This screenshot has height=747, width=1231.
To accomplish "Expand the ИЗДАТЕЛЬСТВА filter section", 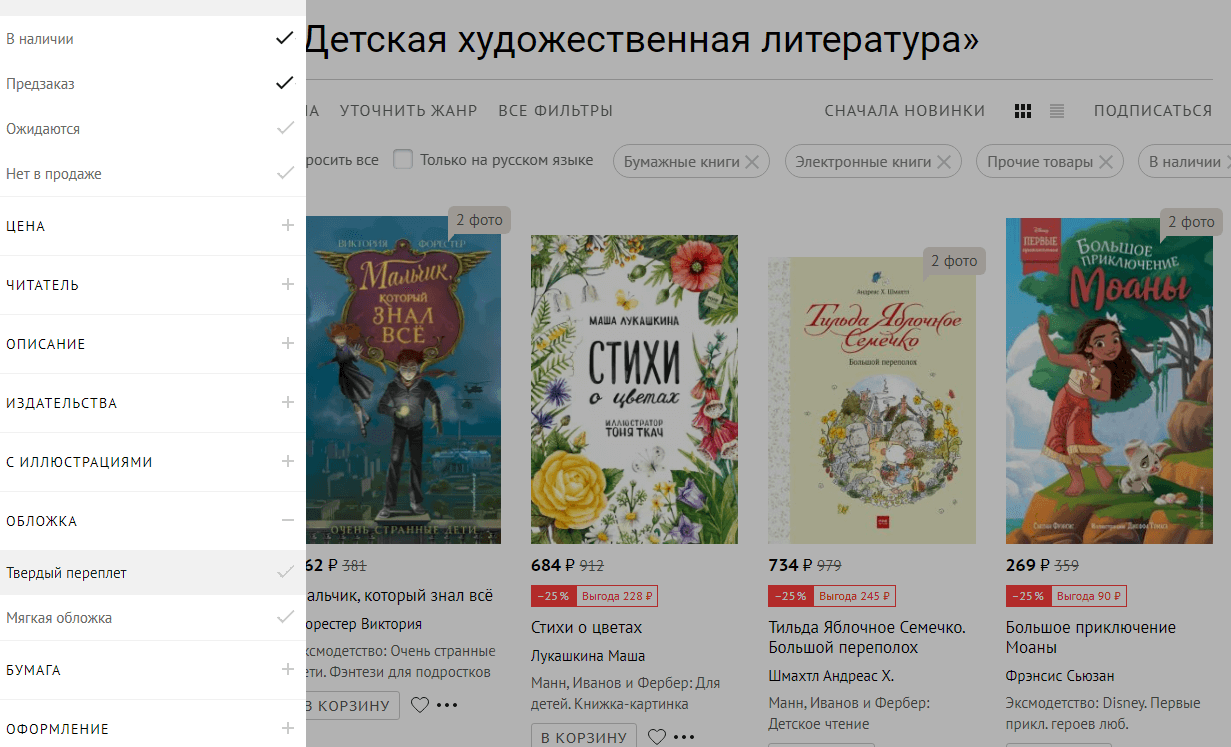I will point(153,403).
